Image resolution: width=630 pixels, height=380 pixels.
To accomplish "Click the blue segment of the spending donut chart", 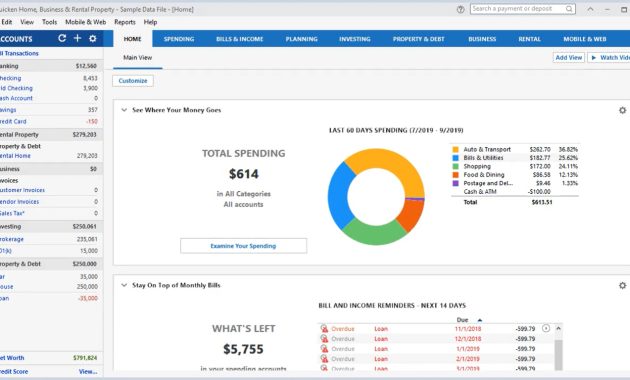I will tap(340, 195).
